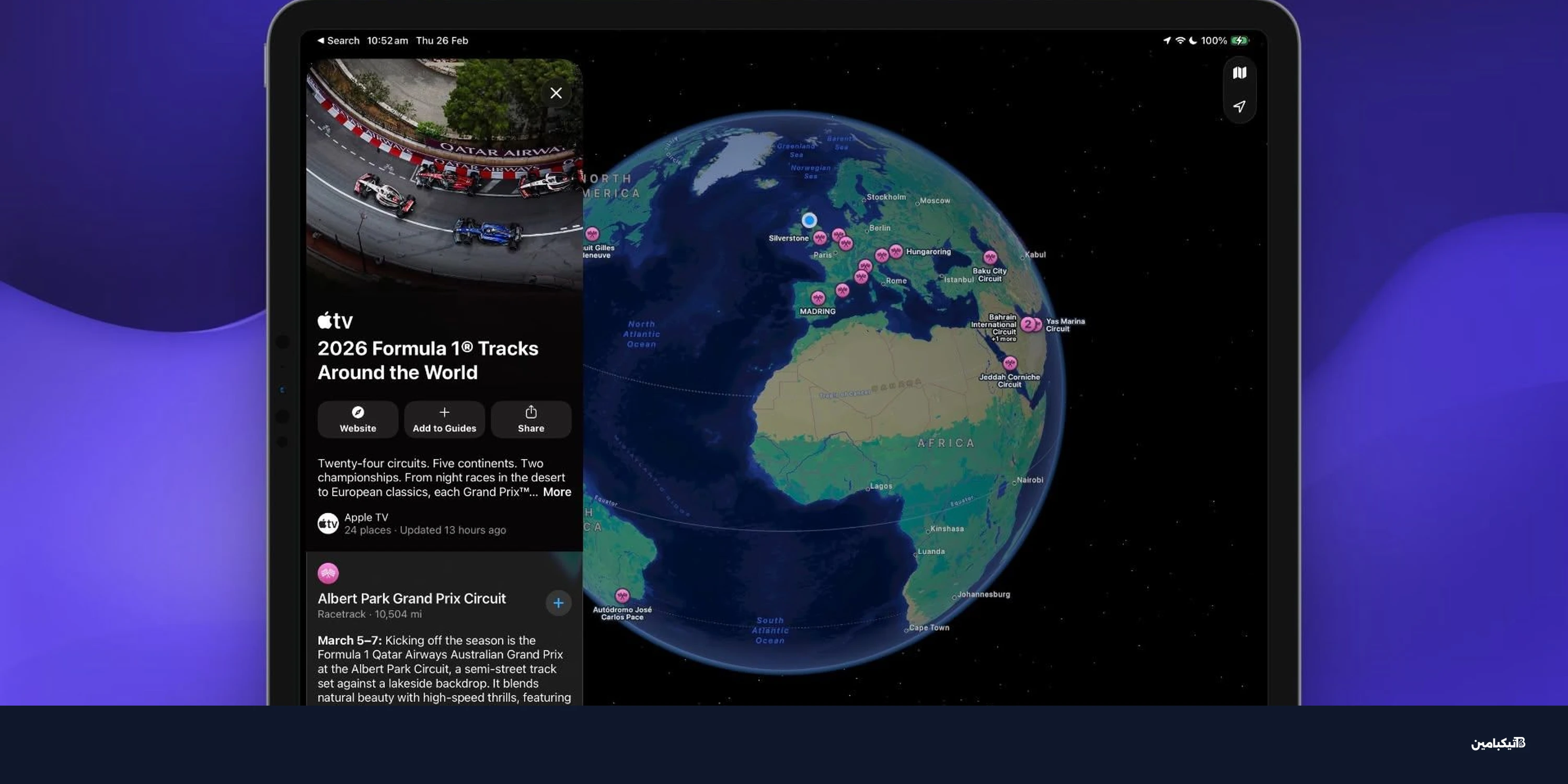Tap the Jeddah Corniche Circuit pin

click(1010, 363)
